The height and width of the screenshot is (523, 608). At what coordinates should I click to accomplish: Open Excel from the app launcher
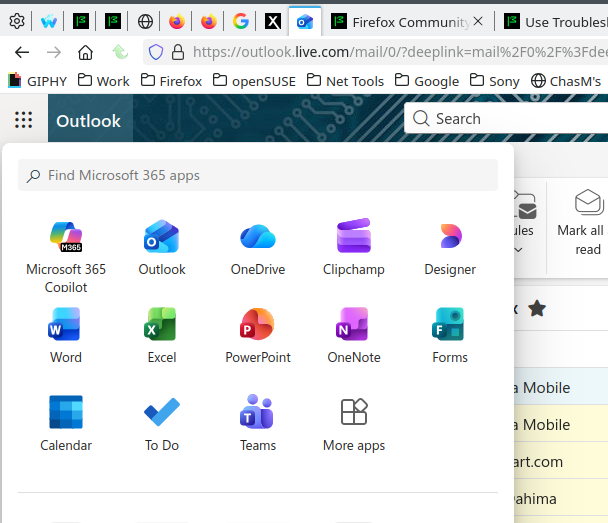162,336
